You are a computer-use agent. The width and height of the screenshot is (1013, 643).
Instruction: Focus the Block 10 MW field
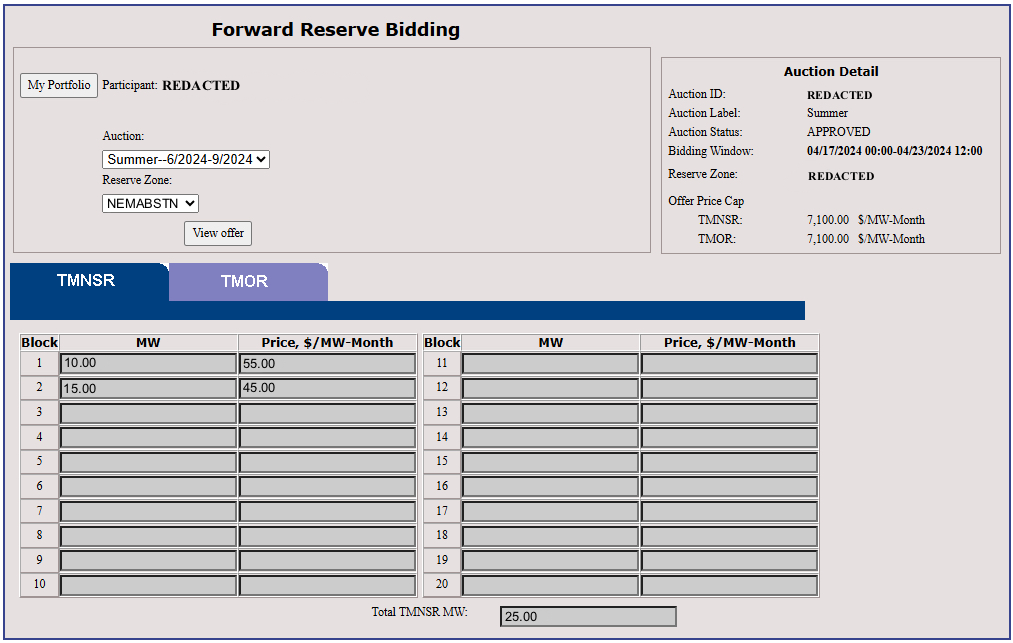coord(148,585)
